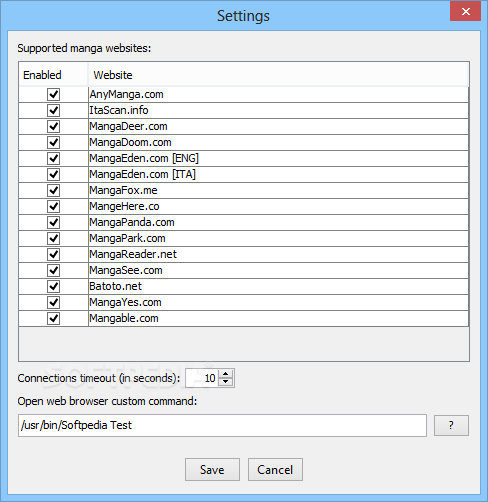Uncheck MangaEden.com [ENG] checkbox
Image resolution: width=488 pixels, height=502 pixels.
click(53, 158)
